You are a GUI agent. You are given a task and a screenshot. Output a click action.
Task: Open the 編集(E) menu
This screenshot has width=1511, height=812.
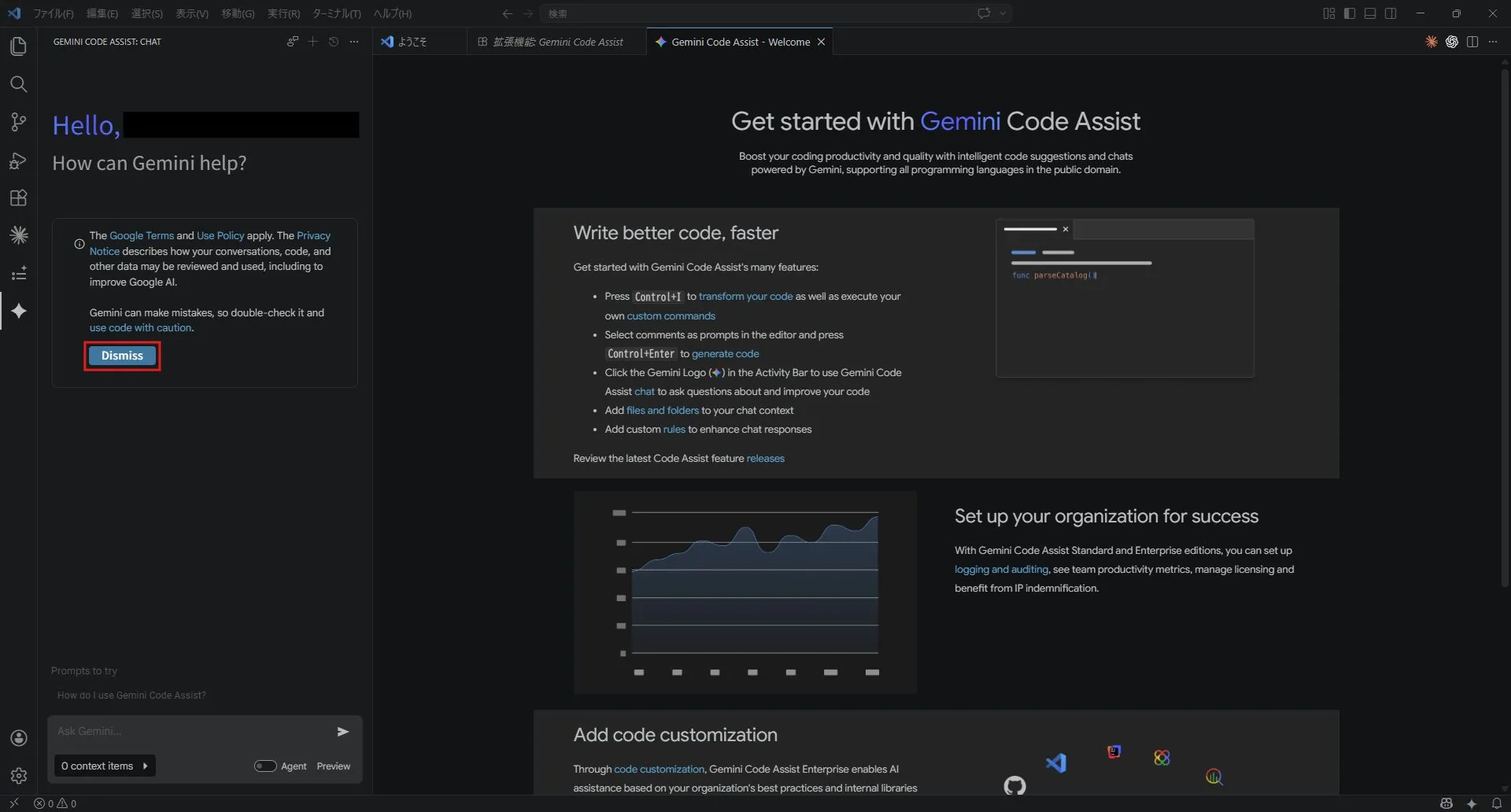tap(102, 13)
